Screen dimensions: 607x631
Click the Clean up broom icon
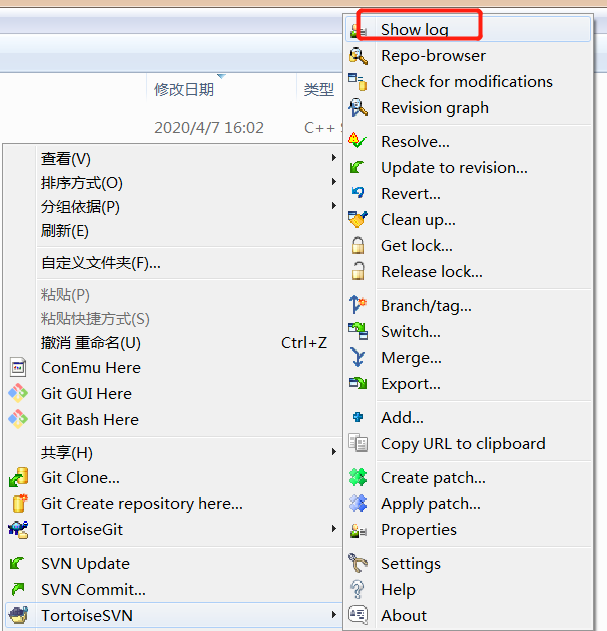coord(357,219)
